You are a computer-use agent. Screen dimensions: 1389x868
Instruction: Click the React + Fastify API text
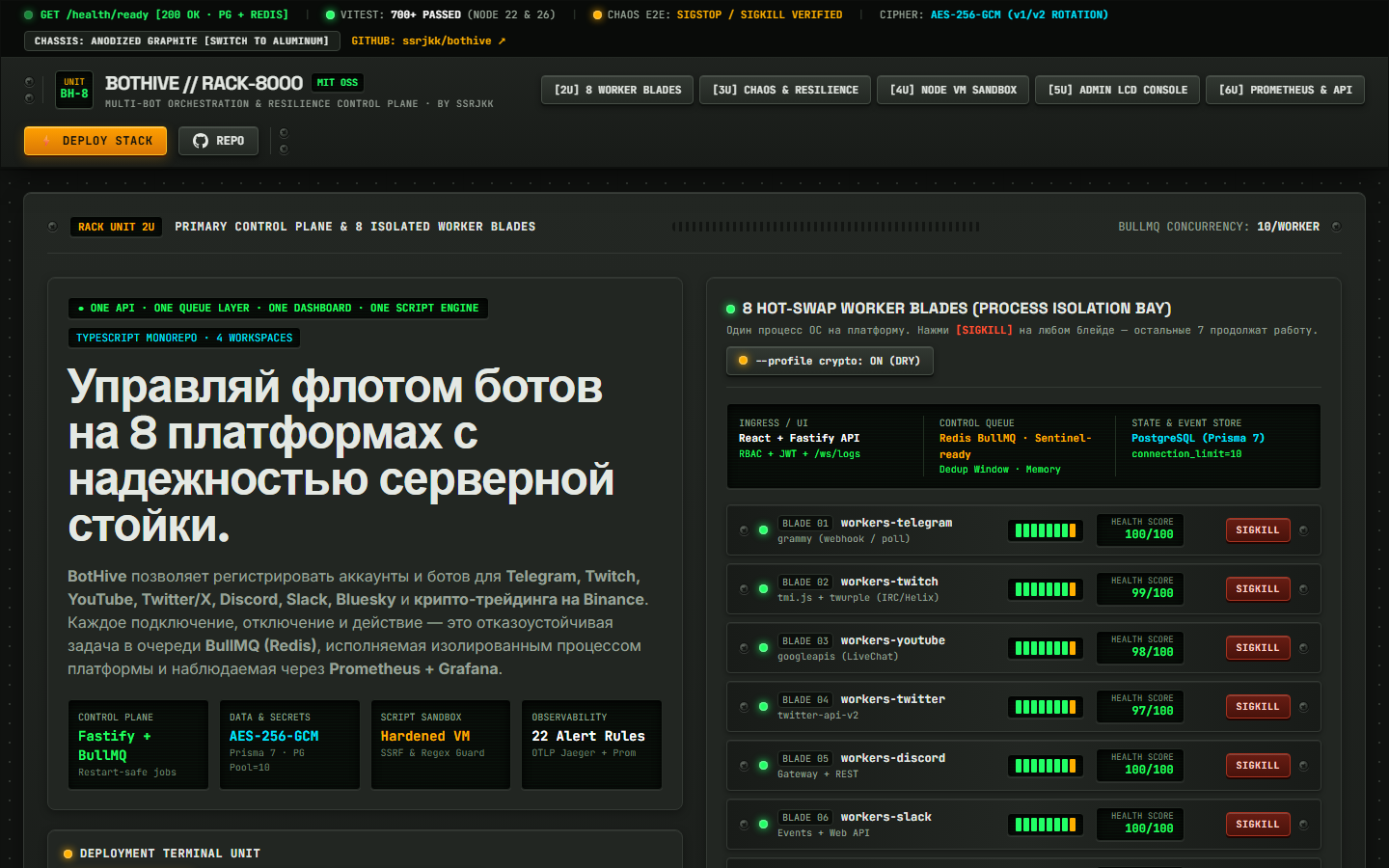tap(799, 438)
